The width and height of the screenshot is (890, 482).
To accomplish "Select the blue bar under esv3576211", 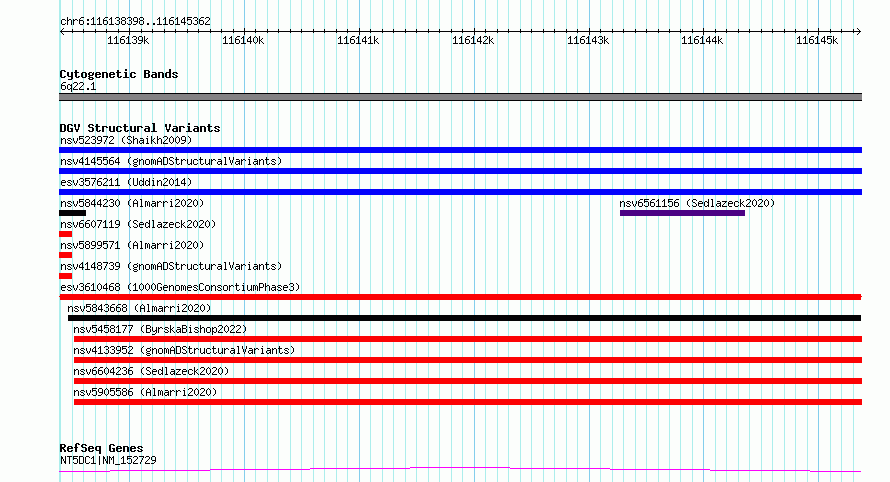I will 460,192.
